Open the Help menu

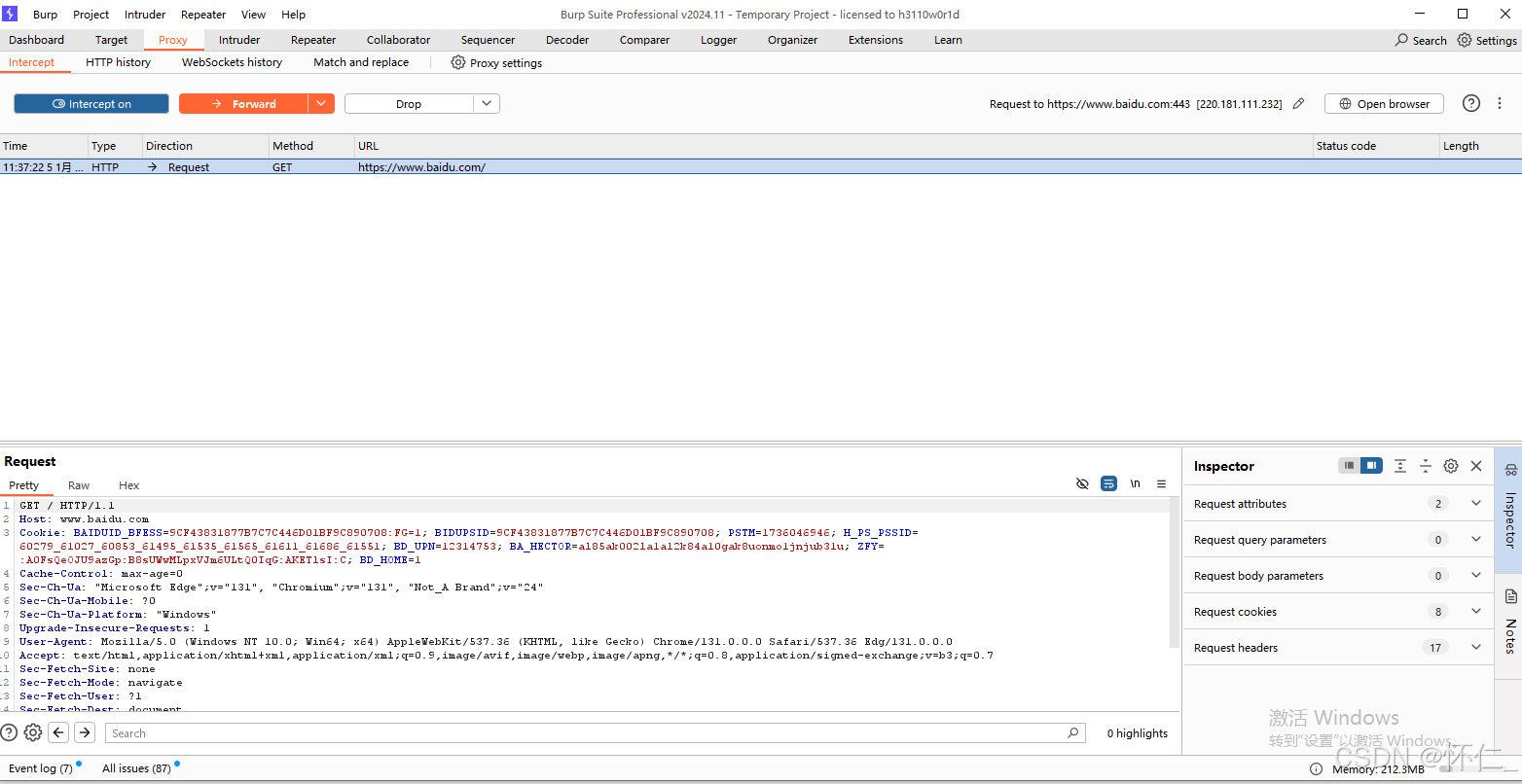pos(293,15)
